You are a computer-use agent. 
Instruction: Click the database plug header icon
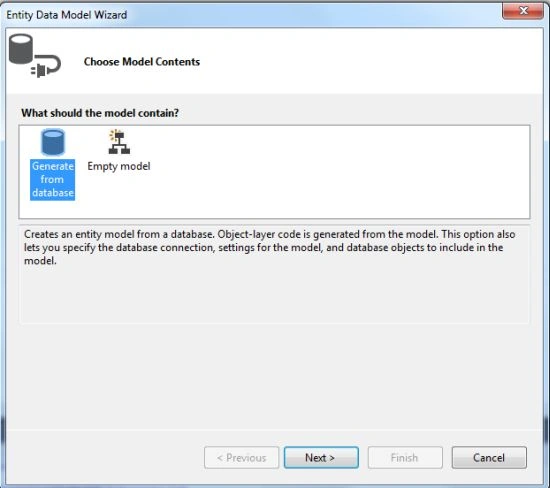(x=34, y=55)
